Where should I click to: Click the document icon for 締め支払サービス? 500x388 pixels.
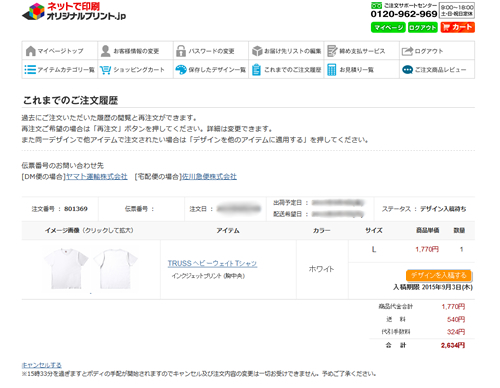pyautogui.click(x=332, y=51)
